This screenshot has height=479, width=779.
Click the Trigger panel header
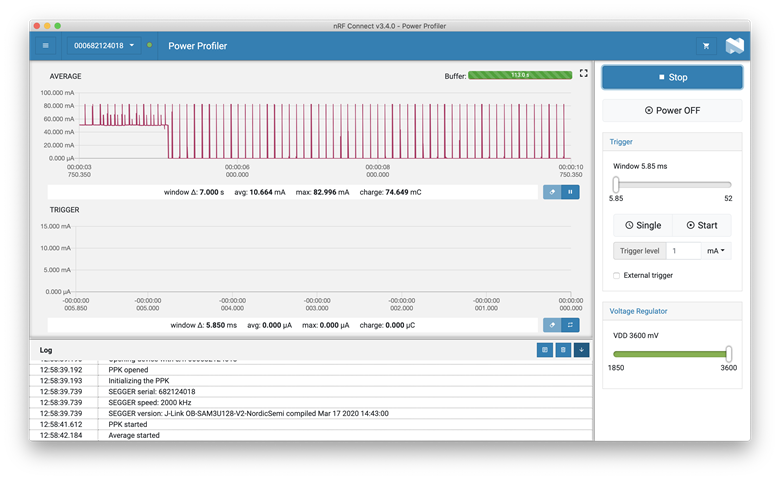tap(672, 142)
